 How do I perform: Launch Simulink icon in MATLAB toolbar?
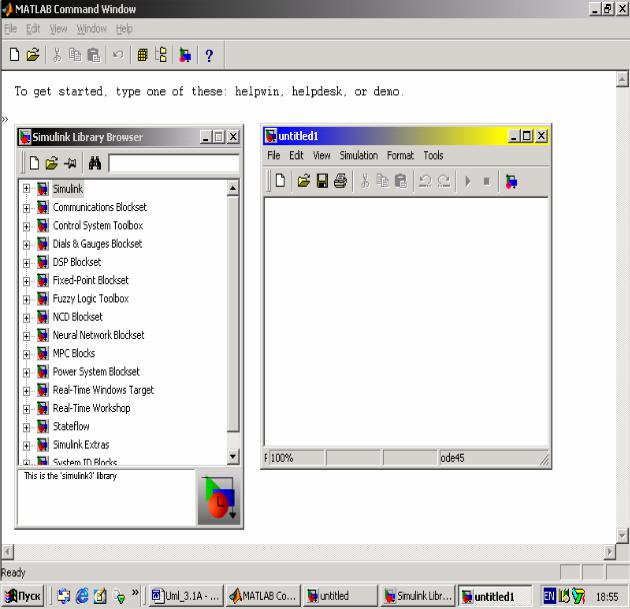click(x=185, y=55)
